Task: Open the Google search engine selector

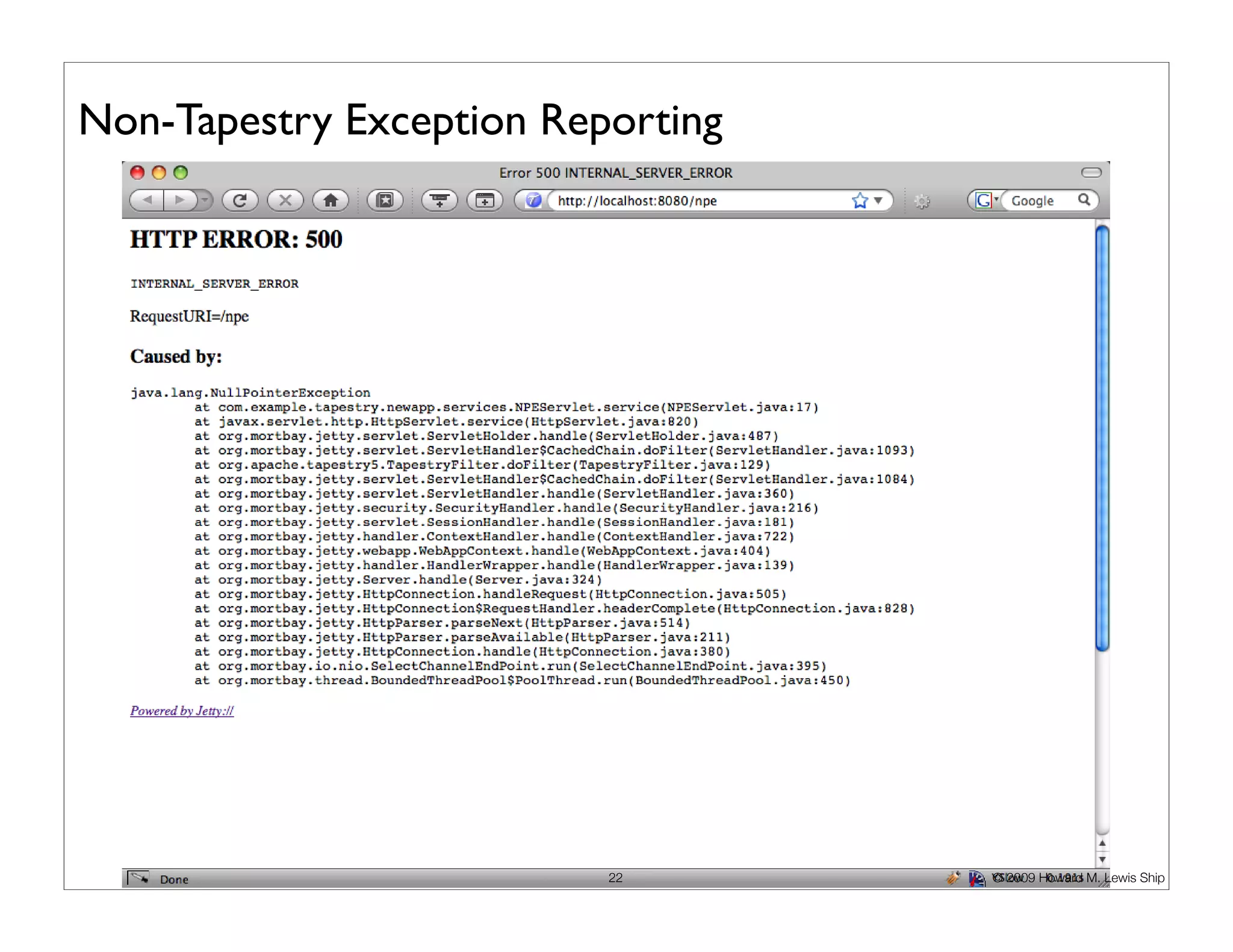Action: coord(986,200)
